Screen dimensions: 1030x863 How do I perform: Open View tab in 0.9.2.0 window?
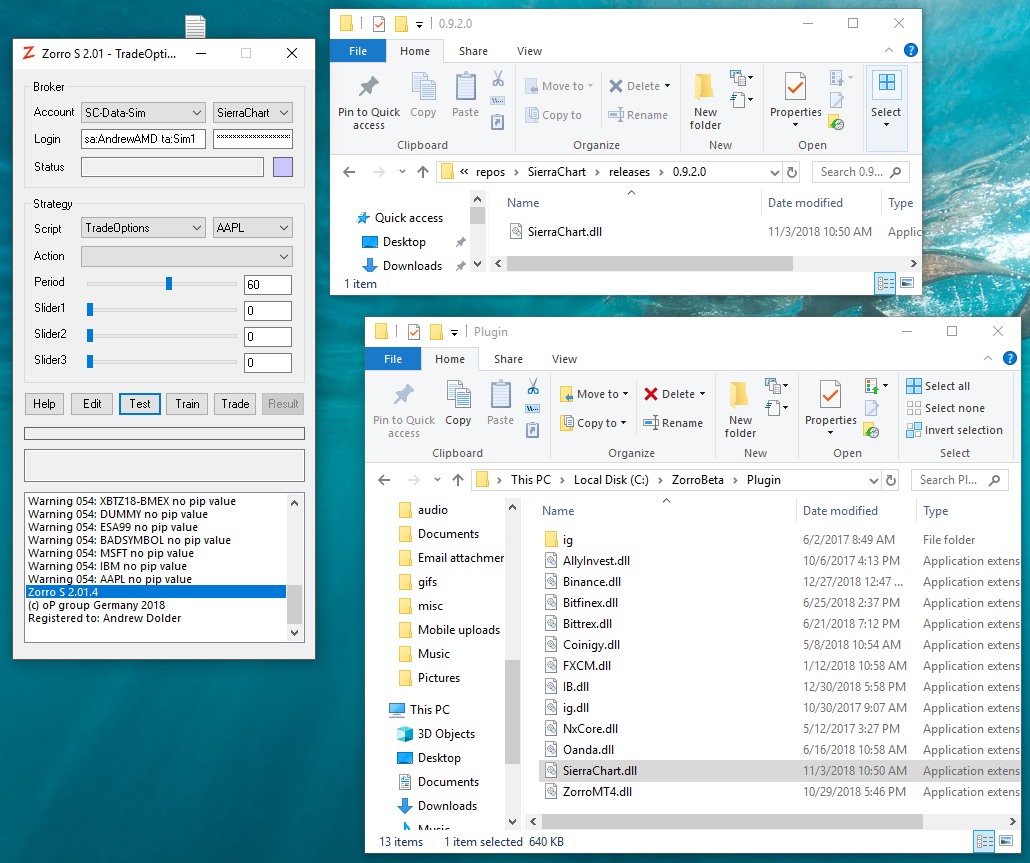[x=529, y=51]
